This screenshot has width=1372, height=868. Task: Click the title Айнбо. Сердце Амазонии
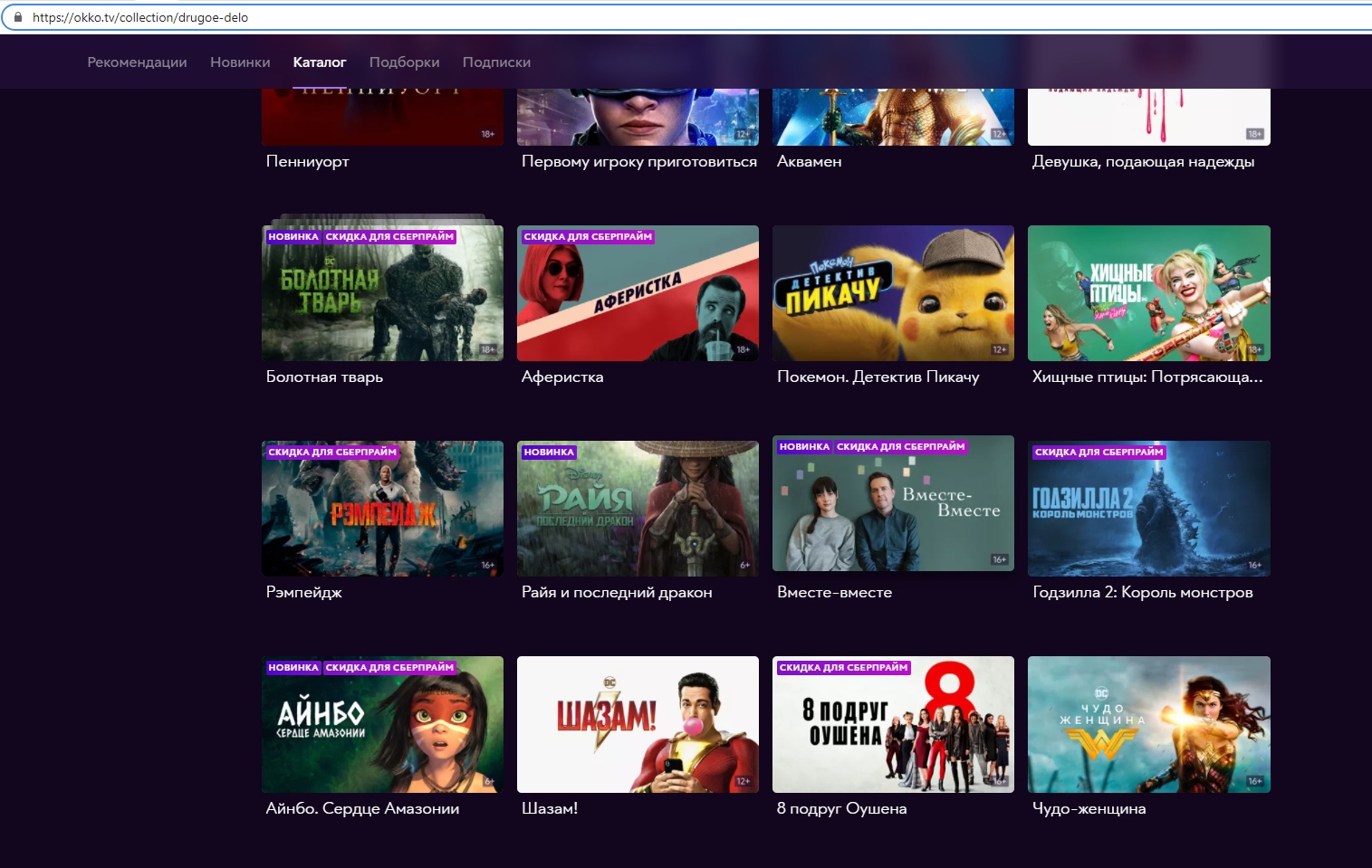pyautogui.click(x=362, y=808)
